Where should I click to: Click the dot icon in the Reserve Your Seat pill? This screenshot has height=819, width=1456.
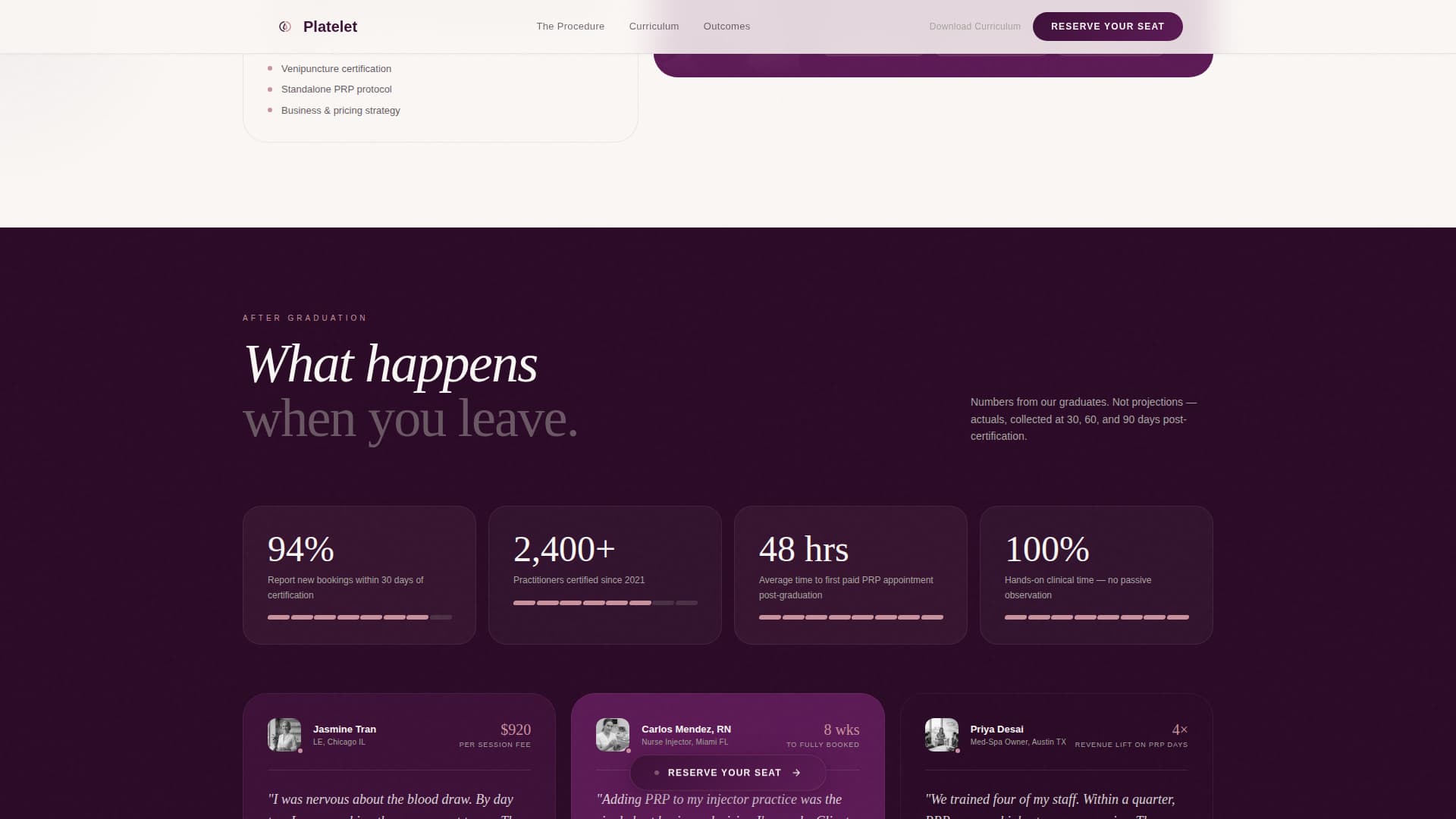pyautogui.click(x=656, y=773)
